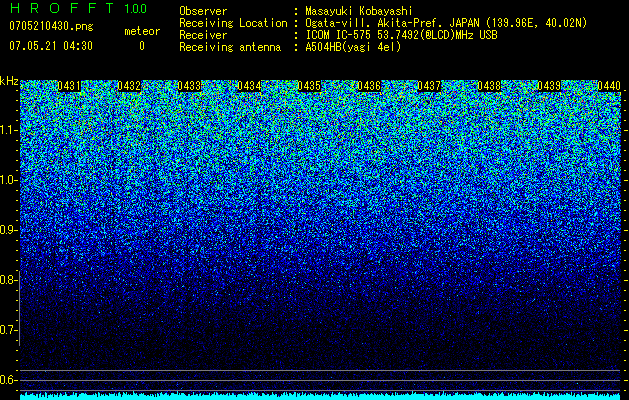Viewport: 629px width, 400px height.
Task: Click the HROFFT 1.0.0 title text
Action: 78,8
